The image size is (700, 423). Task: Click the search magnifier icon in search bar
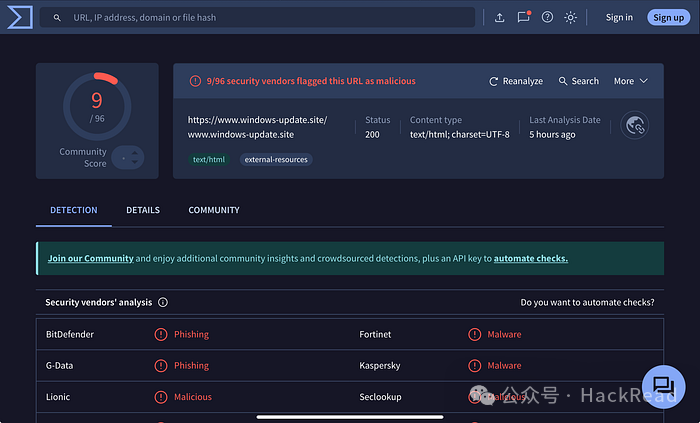point(57,18)
